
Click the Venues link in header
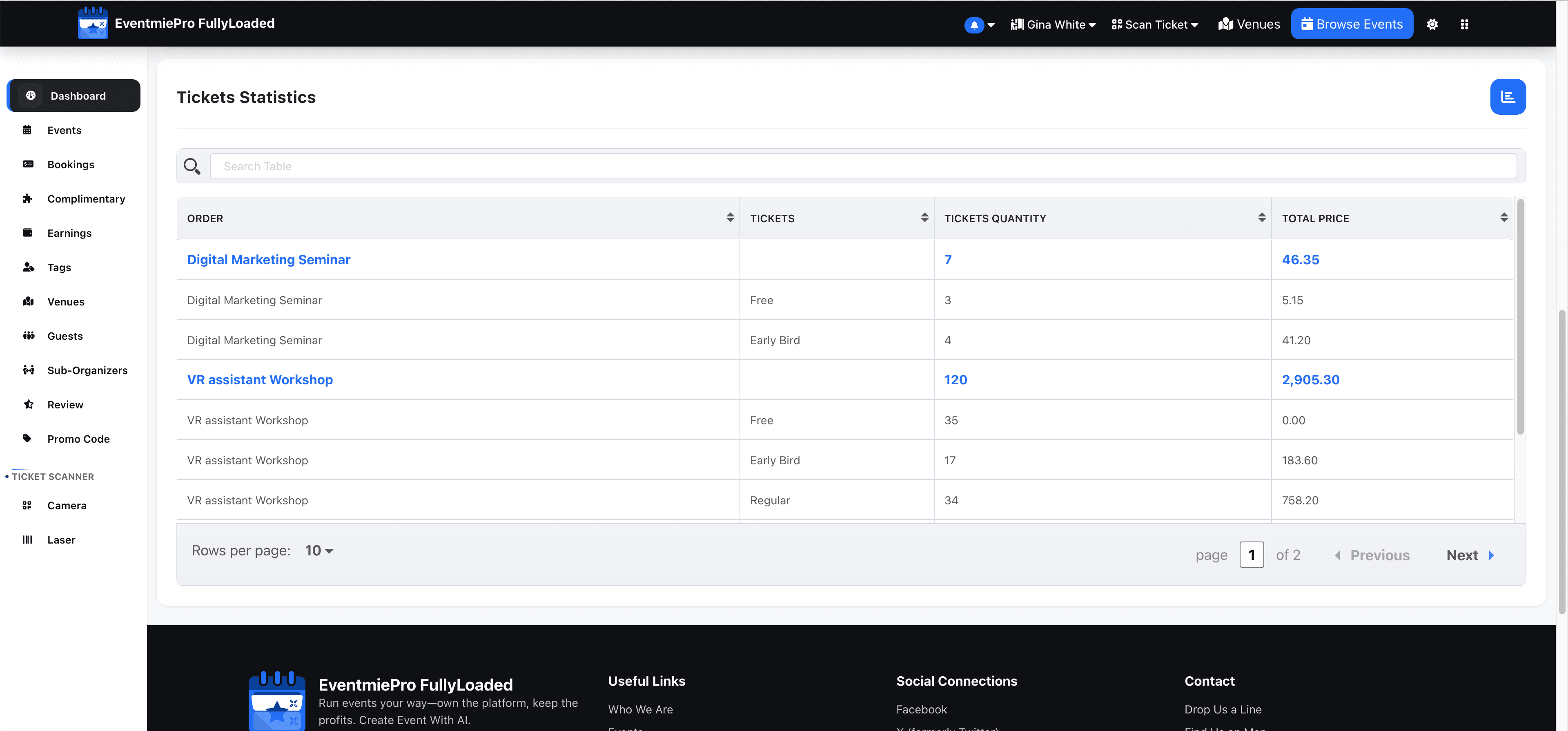(x=1249, y=25)
